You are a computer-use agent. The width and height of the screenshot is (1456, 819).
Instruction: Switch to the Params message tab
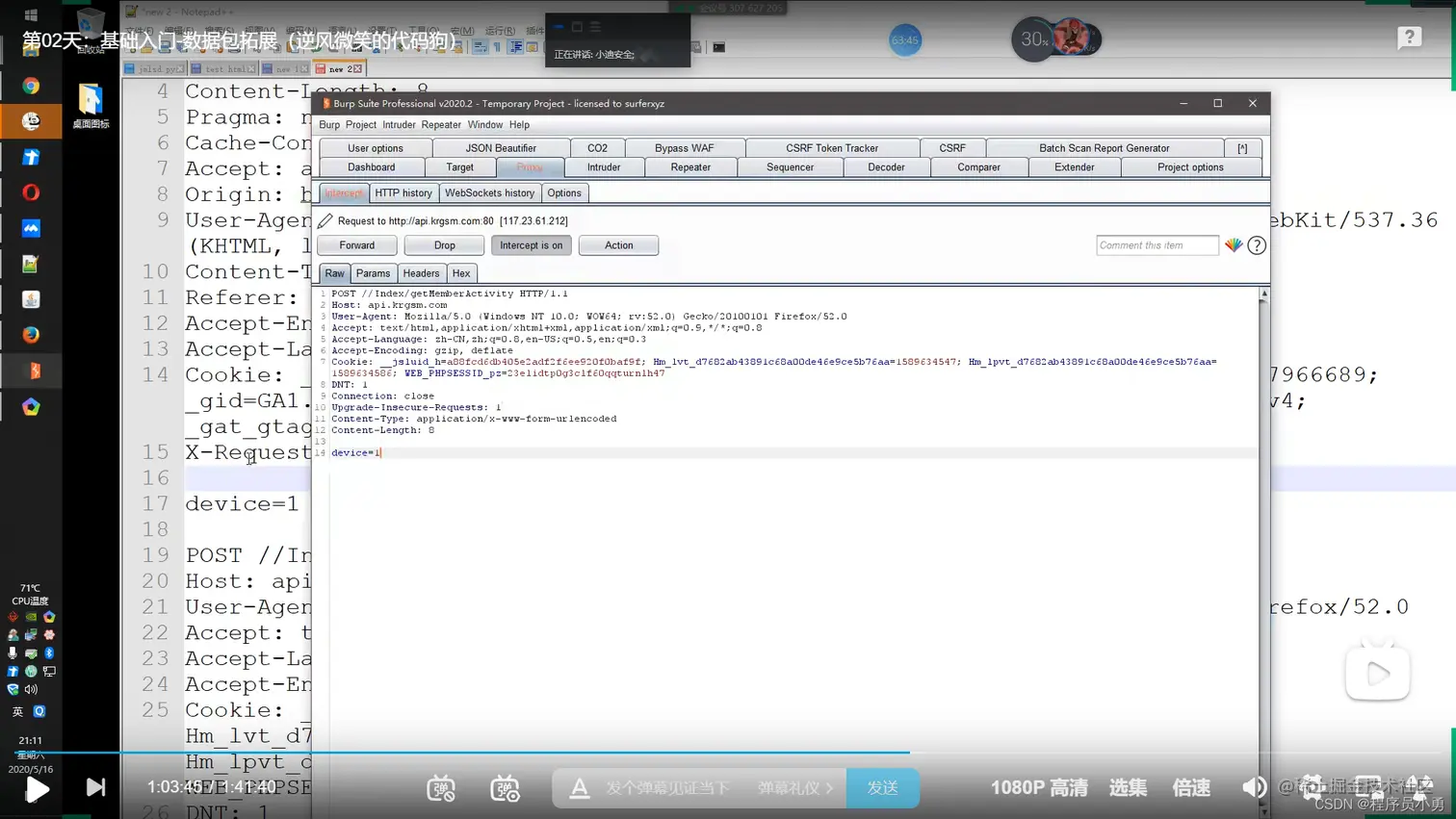pos(374,273)
